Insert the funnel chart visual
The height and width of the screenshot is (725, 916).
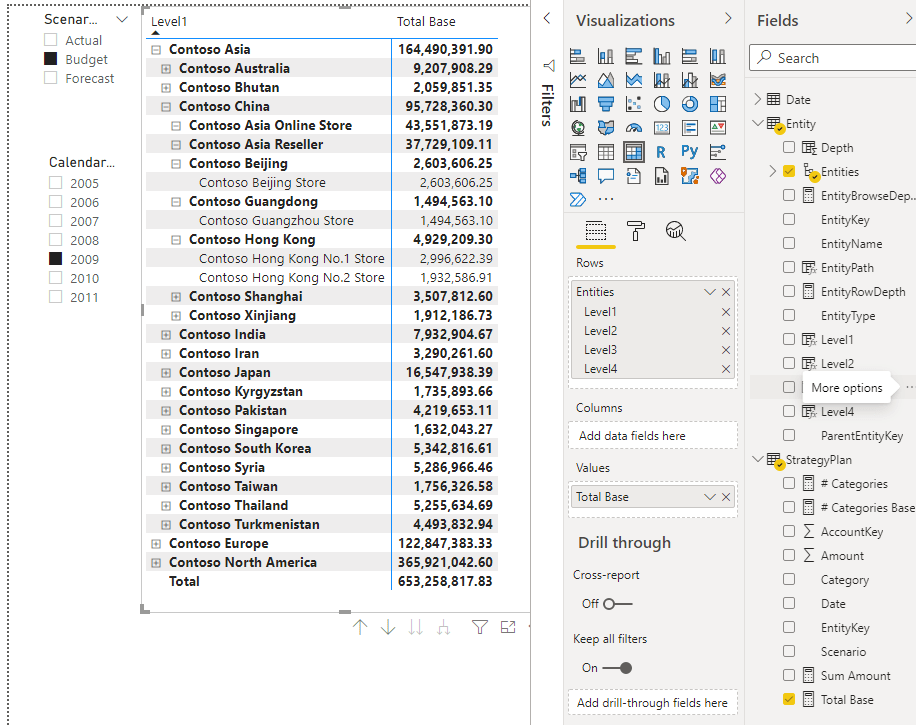606,104
